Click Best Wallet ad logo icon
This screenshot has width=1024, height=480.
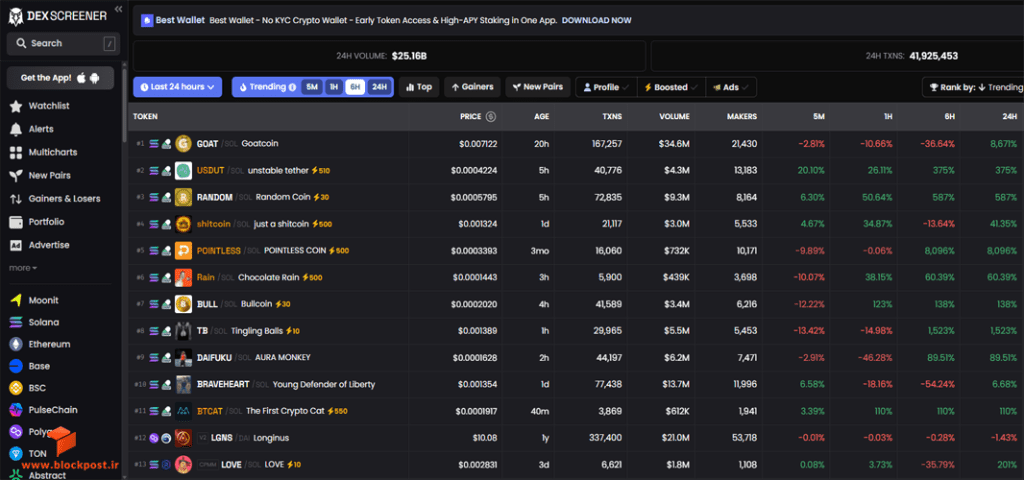pyautogui.click(x=147, y=20)
